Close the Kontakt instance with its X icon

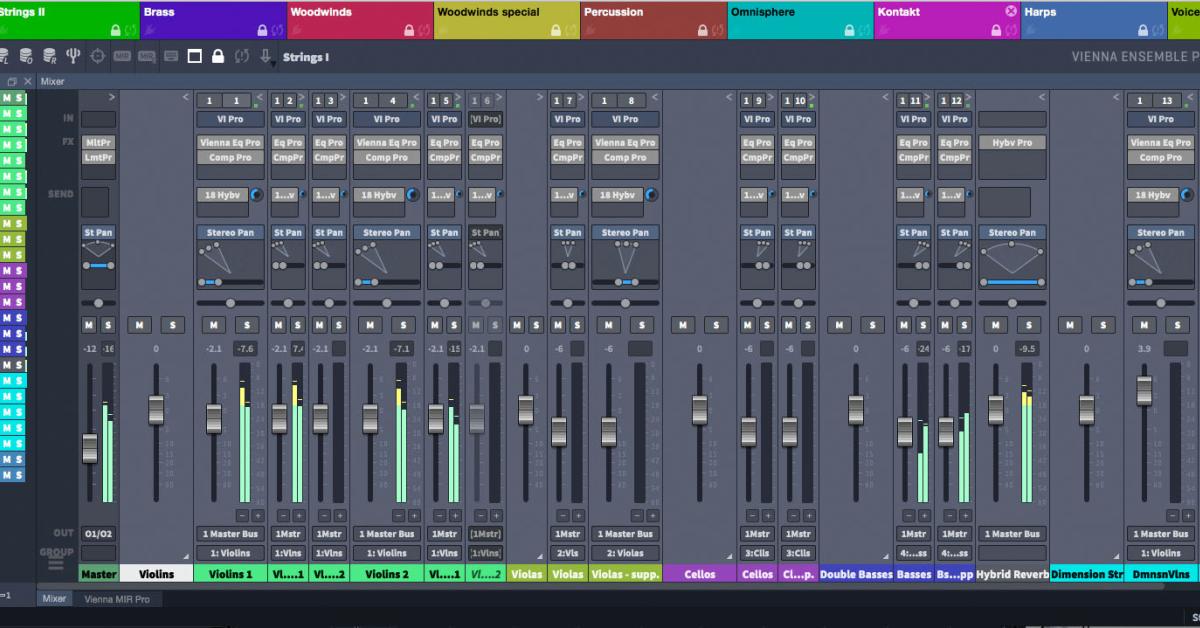coord(1011,11)
